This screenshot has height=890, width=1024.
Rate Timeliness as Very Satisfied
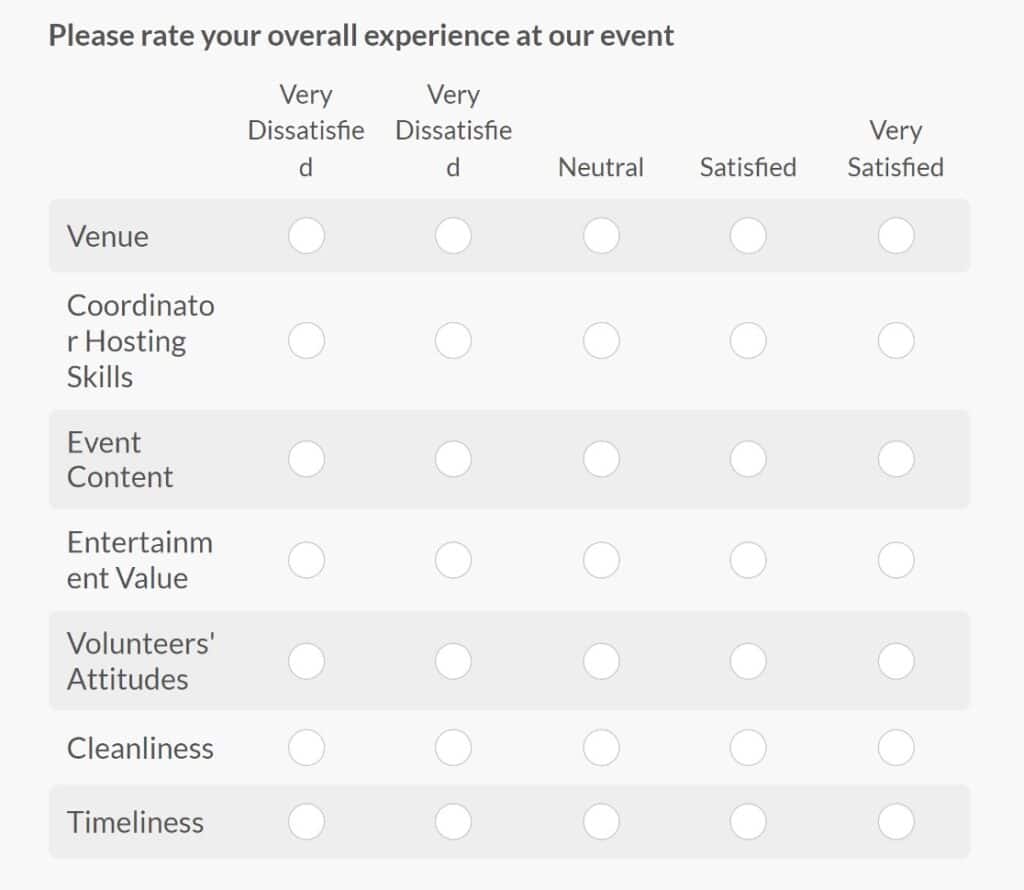point(895,821)
